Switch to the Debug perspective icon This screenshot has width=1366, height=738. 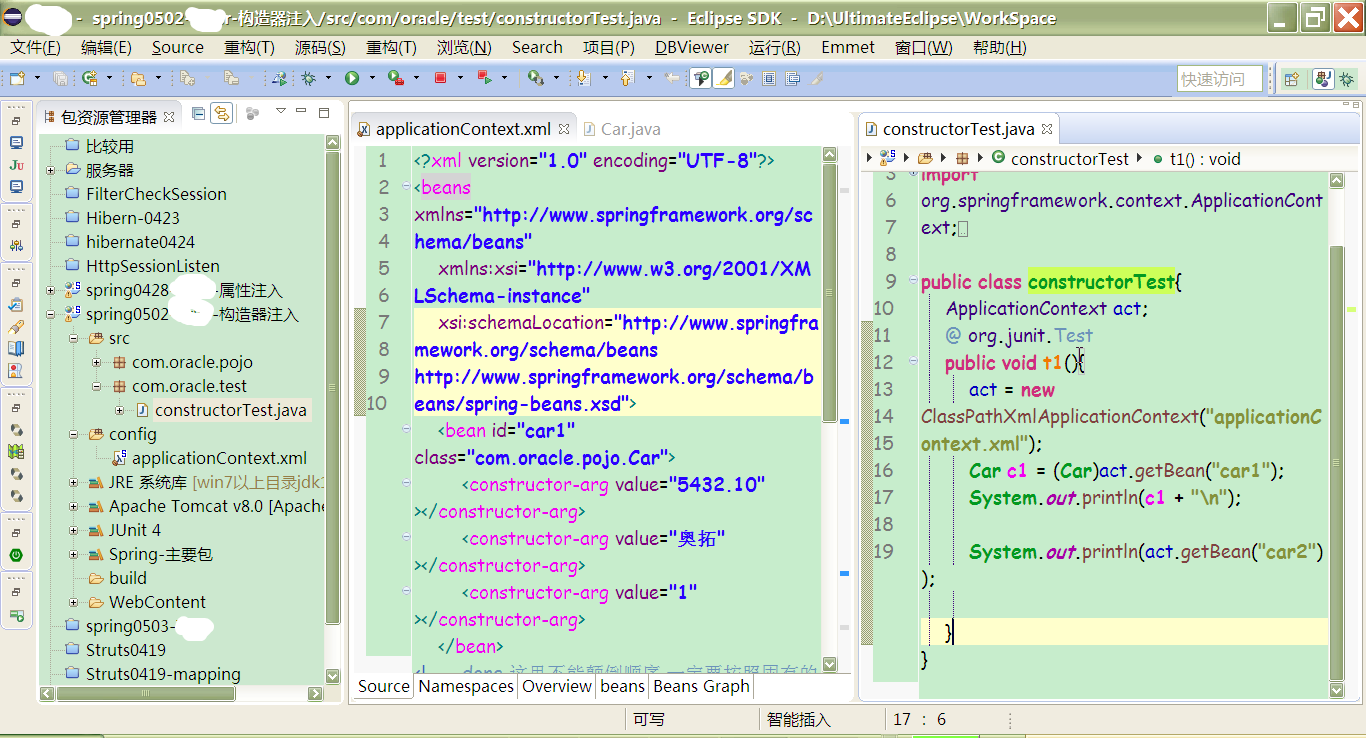click(x=1347, y=79)
